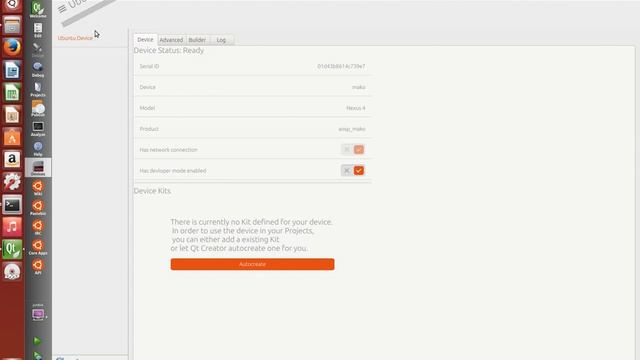Open the music player in launcher
The image size is (640, 360).
(12, 227)
